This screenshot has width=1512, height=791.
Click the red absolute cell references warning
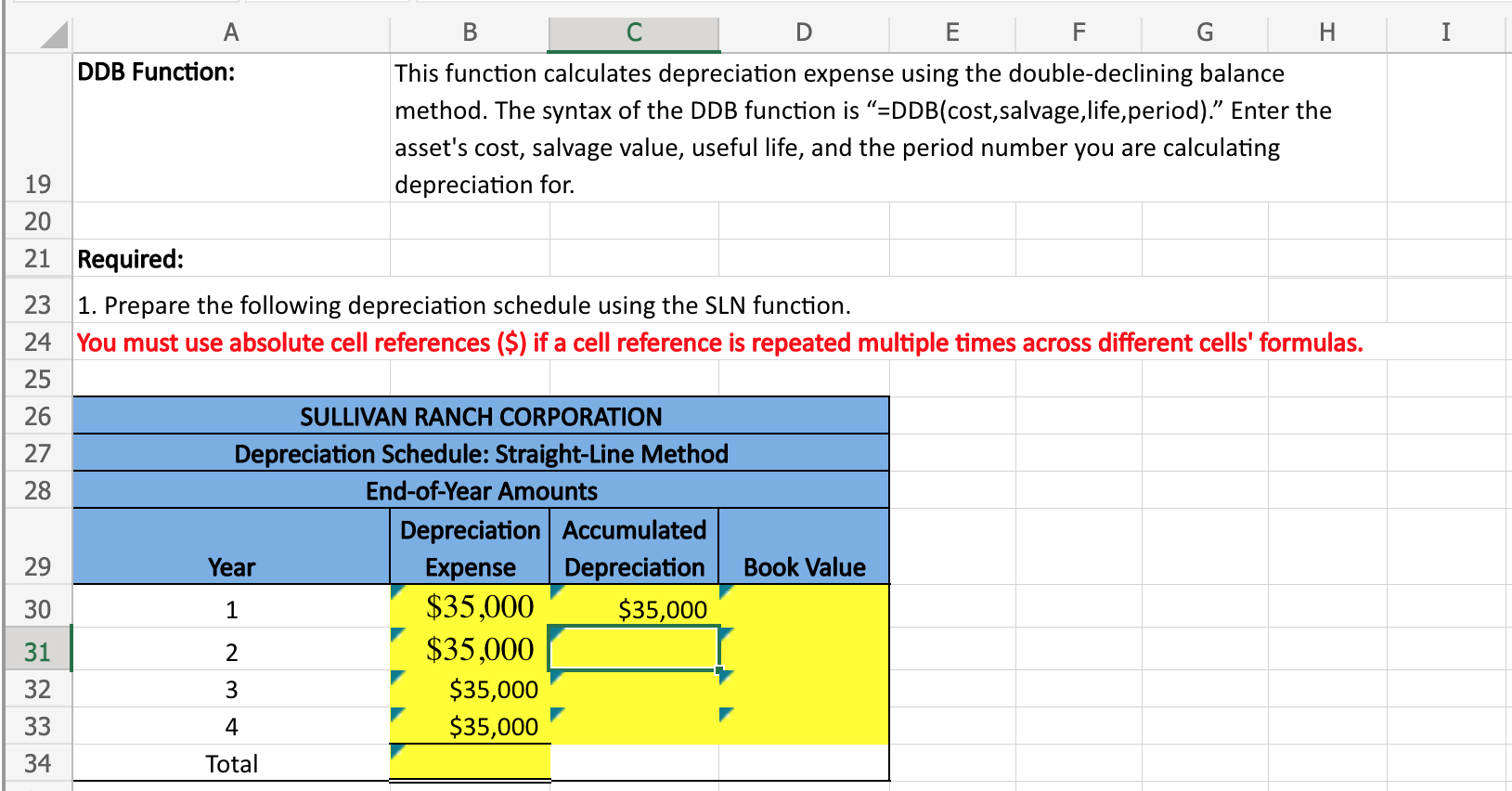point(720,343)
